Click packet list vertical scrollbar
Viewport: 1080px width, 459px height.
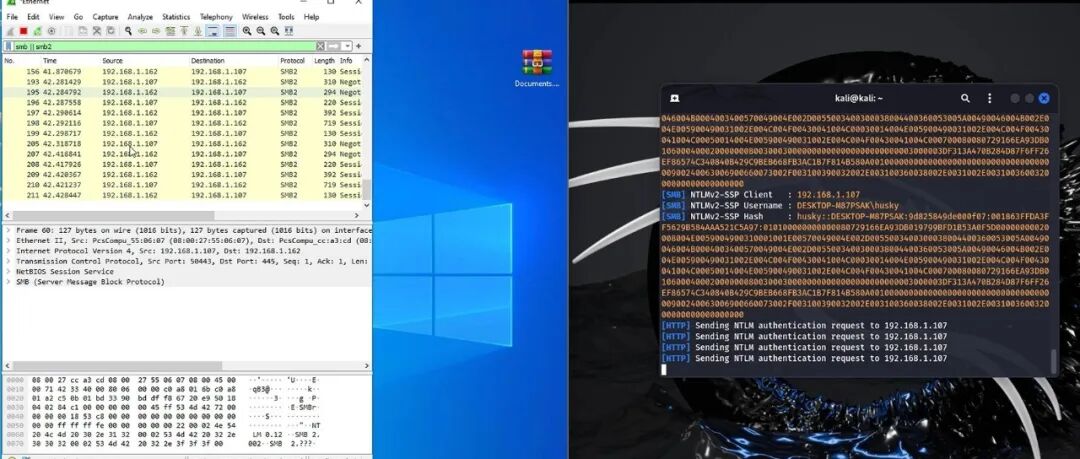pyautogui.click(x=366, y=190)
